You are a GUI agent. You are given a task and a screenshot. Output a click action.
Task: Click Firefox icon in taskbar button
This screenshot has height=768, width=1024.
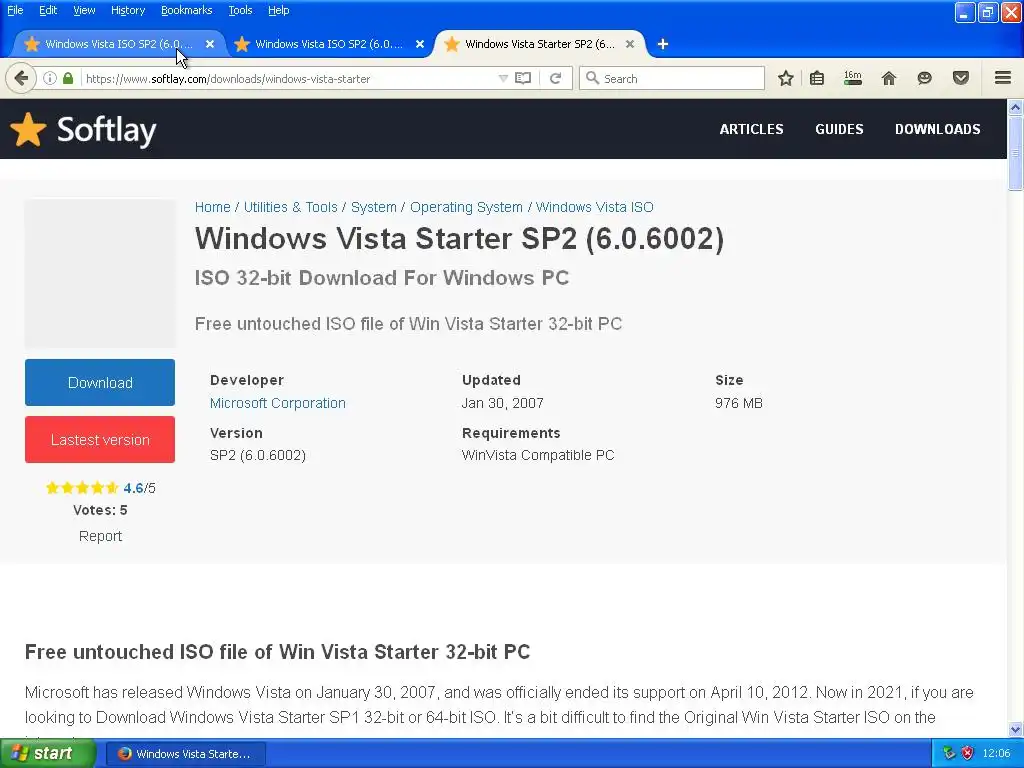pyautogui.click(x=125, y=754)
